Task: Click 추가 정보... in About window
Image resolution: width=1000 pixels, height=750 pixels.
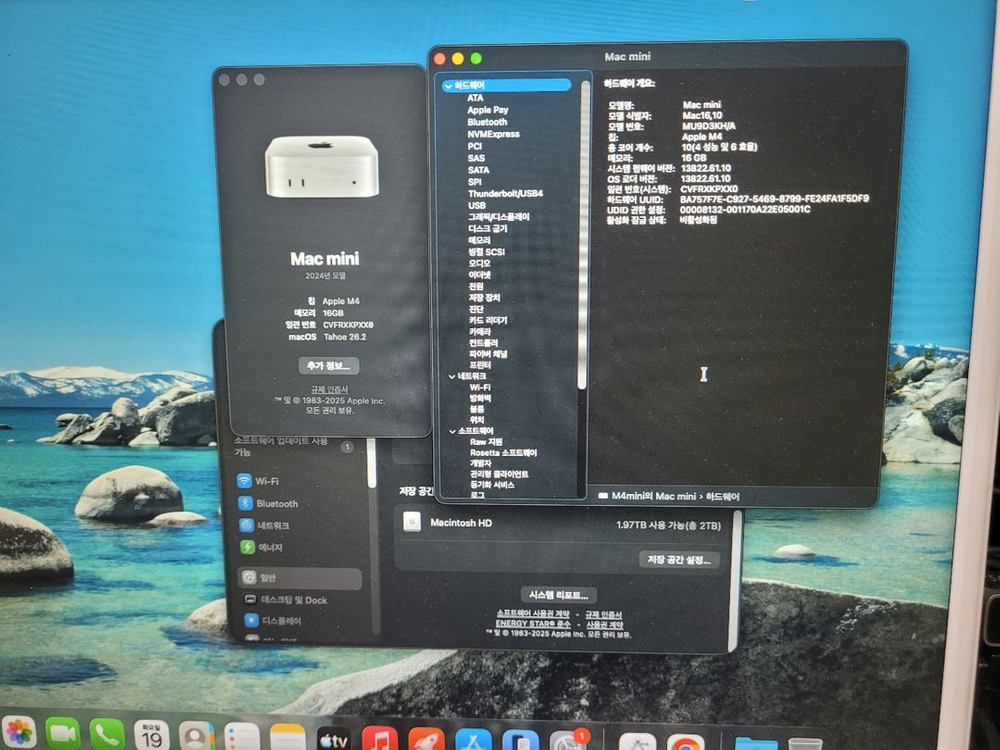Action: click(x=328, y=365)
